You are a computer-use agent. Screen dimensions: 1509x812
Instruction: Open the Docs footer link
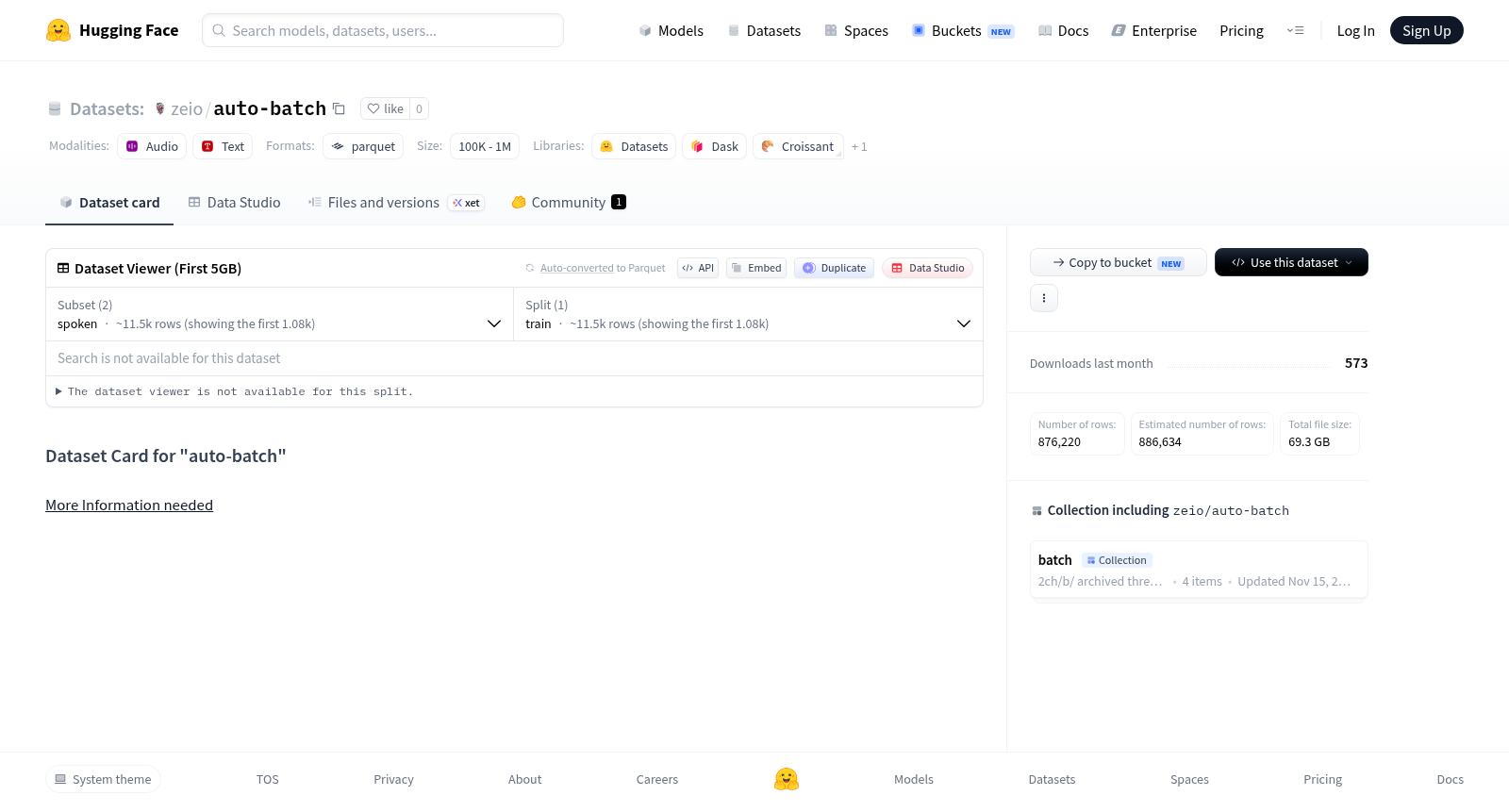1450,779
